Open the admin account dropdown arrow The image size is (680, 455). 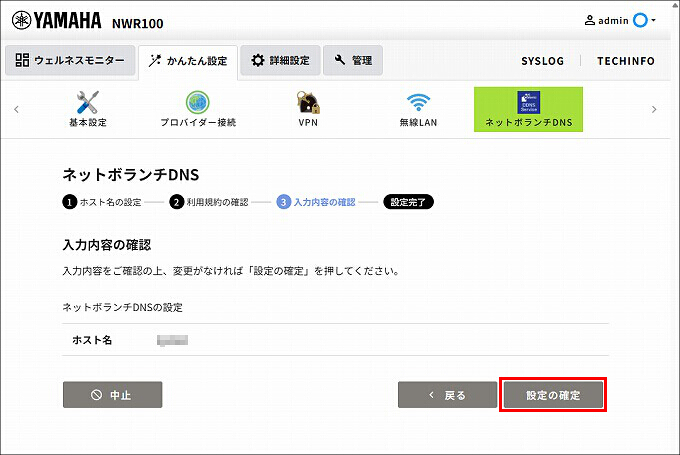click(653, 20)
